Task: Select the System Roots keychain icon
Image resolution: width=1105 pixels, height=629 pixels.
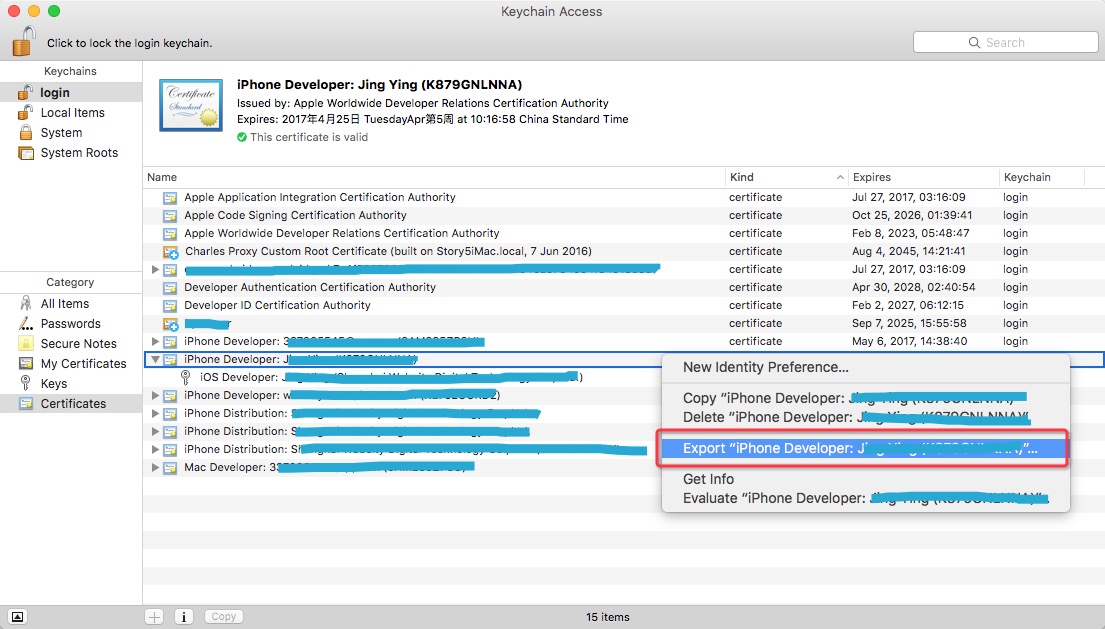Action: pyautogui.click(x=26, y=153)
